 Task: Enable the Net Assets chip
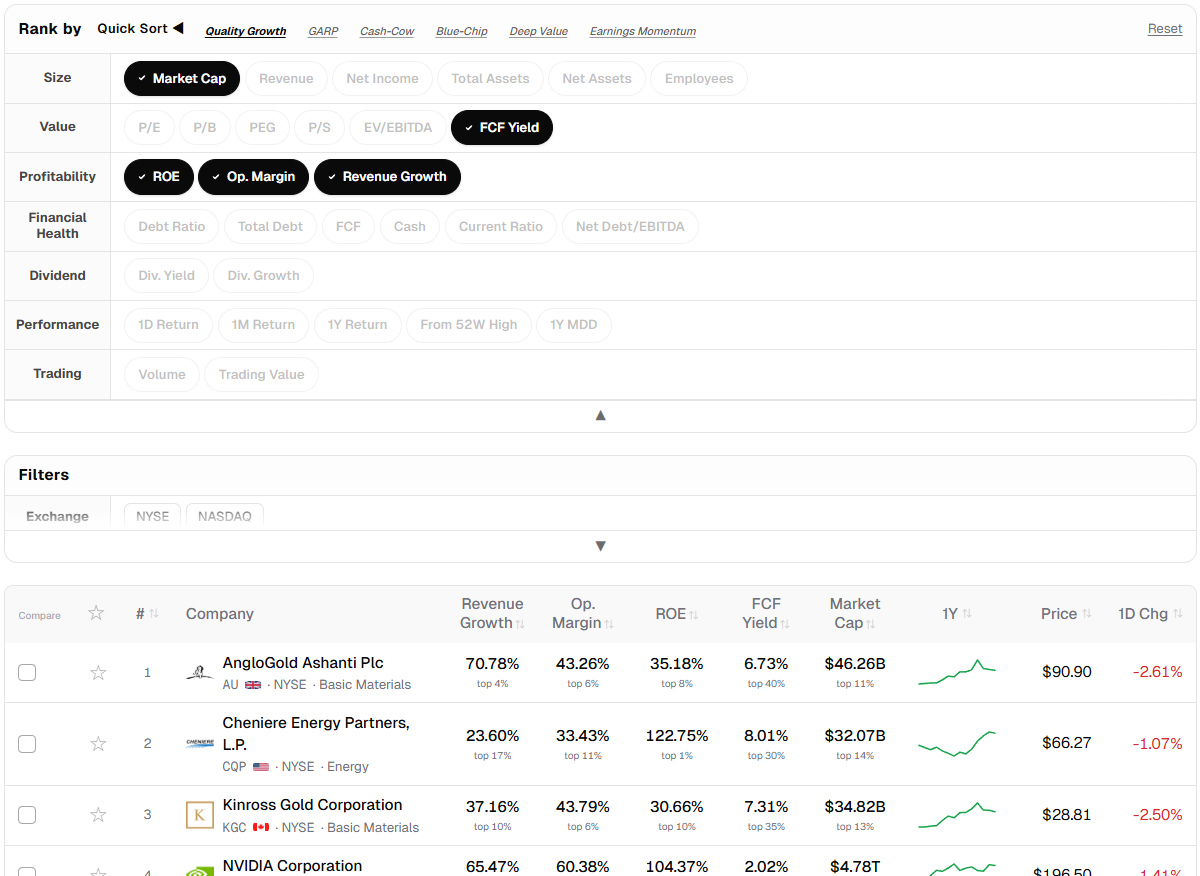[x=597, y=78]
